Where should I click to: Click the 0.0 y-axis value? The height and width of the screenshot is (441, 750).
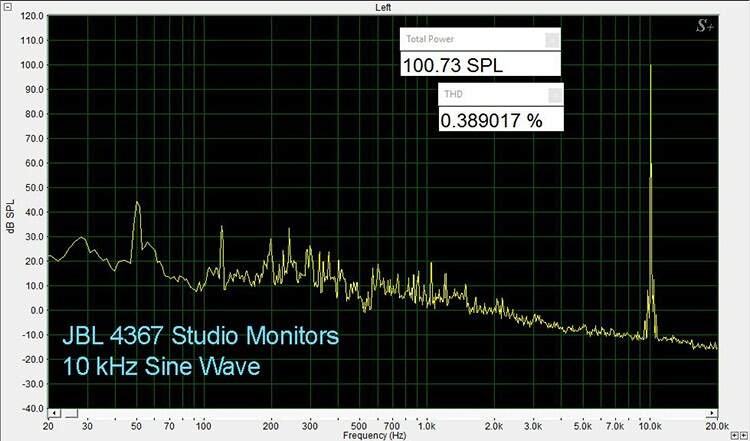(35, 310)
